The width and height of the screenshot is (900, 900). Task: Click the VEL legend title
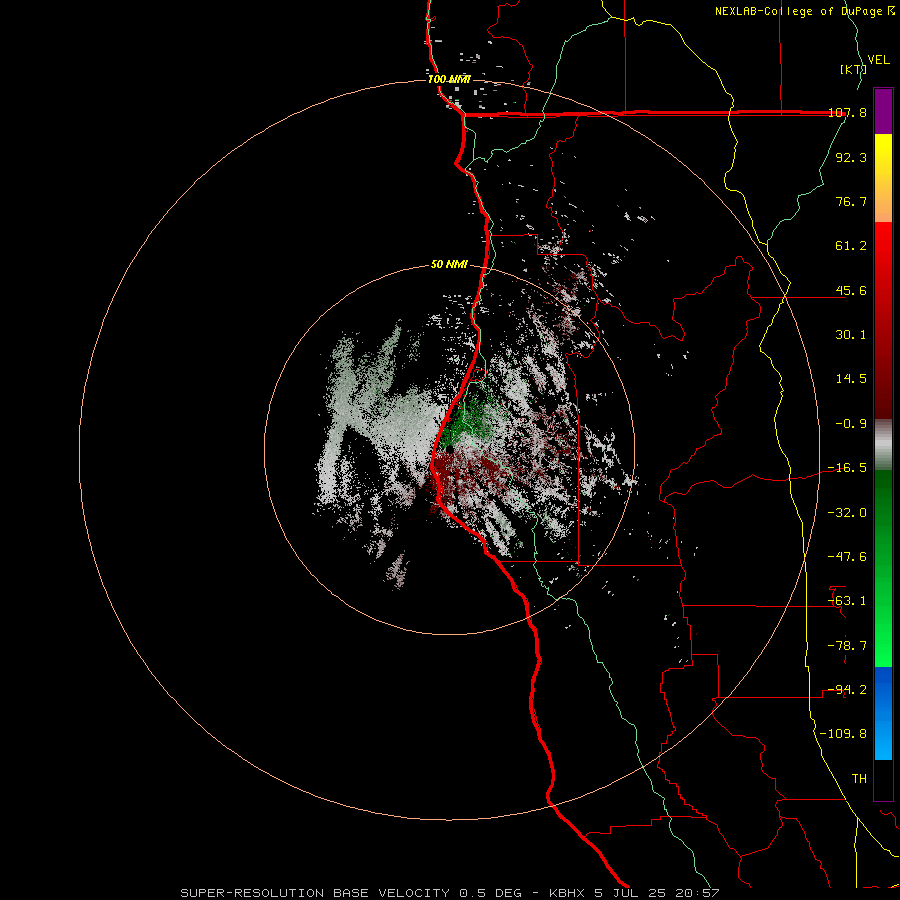[x=878, y=60]
